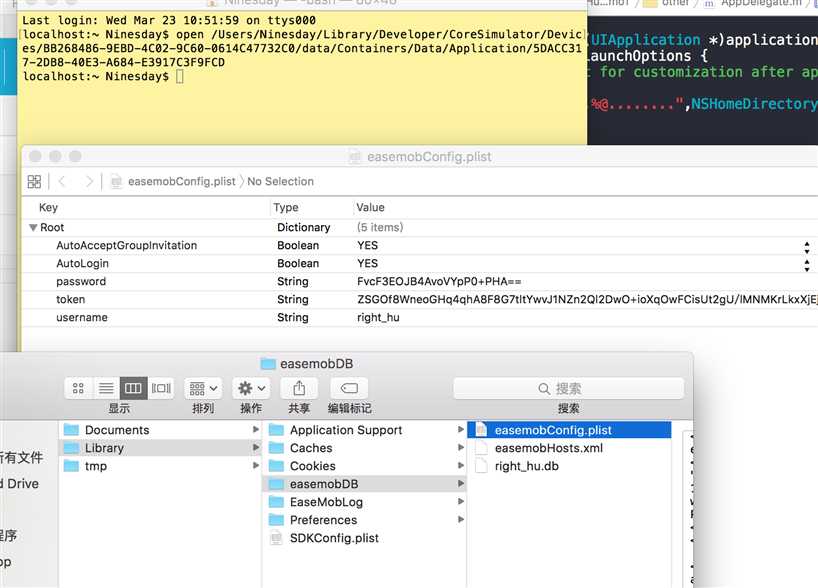Expand arrow next to Documents folder
The image size is (818, 588).
pyautogui.click(x=256, y=429)
